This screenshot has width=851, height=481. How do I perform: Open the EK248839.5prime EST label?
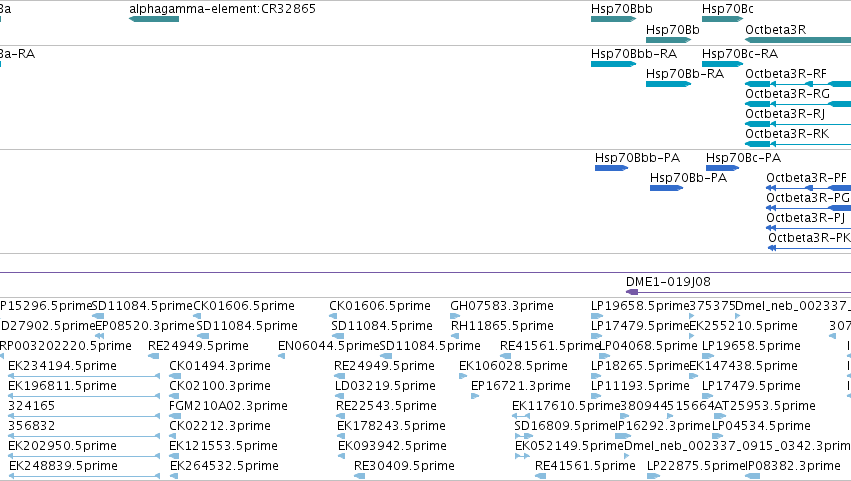63,466
